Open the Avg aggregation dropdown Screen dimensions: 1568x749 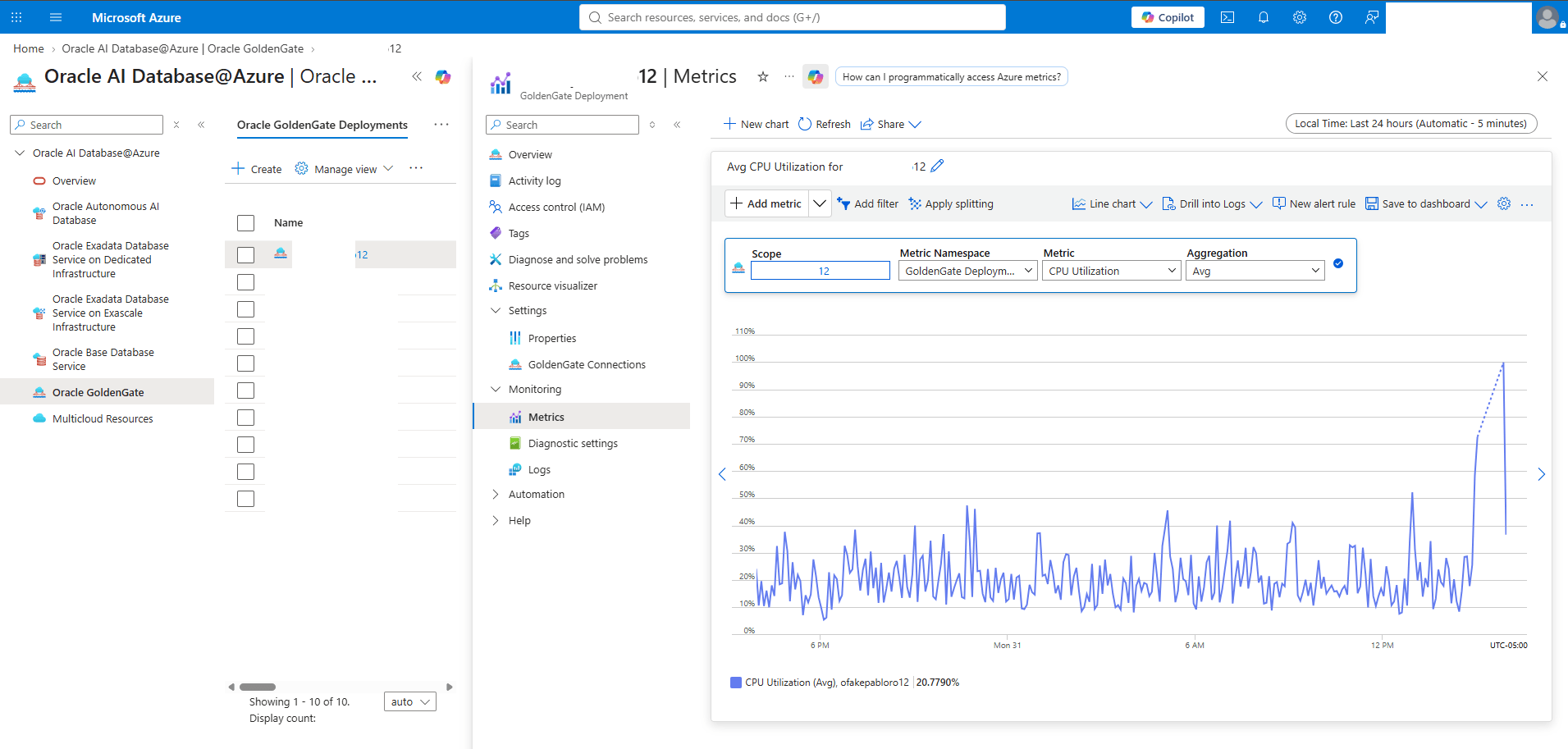click(x=1255, y=271)
